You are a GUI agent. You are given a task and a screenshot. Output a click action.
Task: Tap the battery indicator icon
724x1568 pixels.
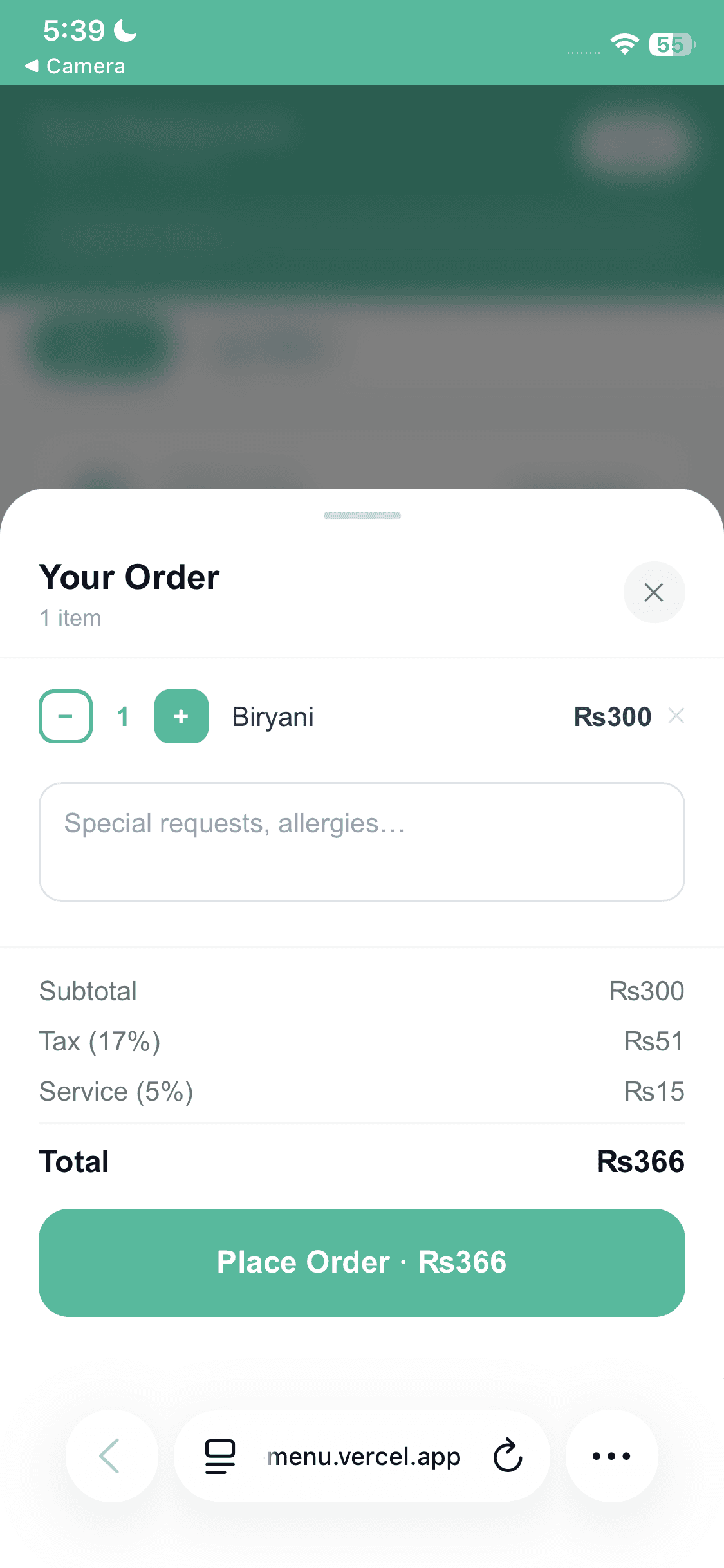point(673,44)
